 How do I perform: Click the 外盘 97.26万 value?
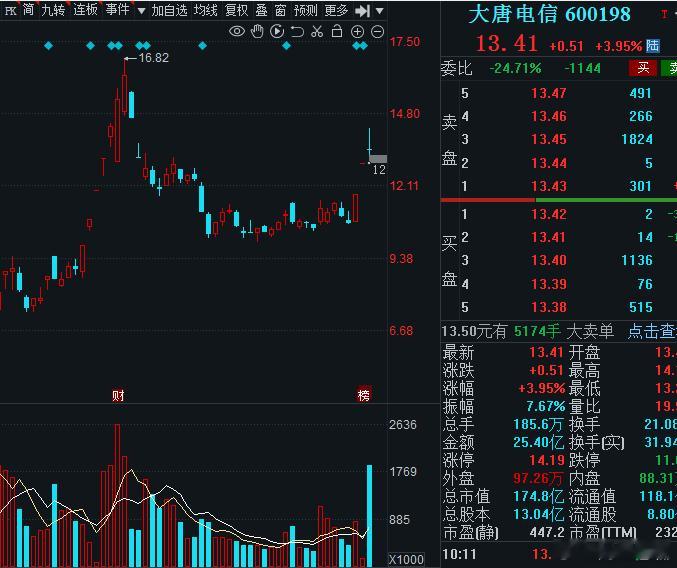point(538,478)
